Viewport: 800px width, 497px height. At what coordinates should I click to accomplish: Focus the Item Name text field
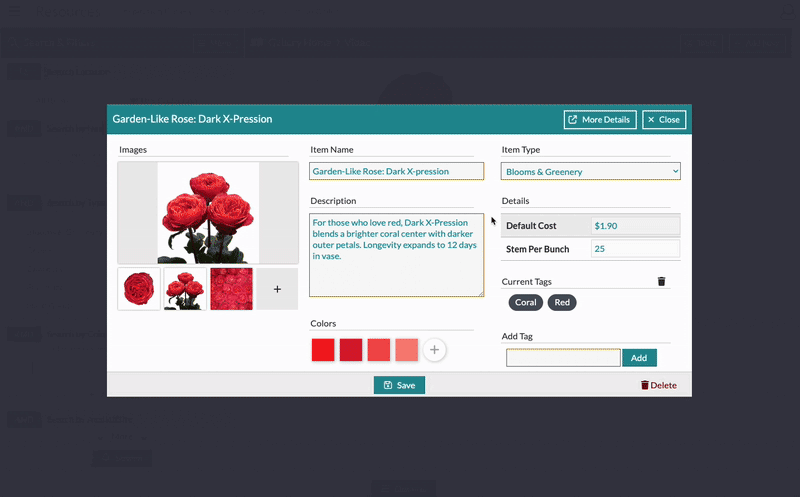click(396, 171)
